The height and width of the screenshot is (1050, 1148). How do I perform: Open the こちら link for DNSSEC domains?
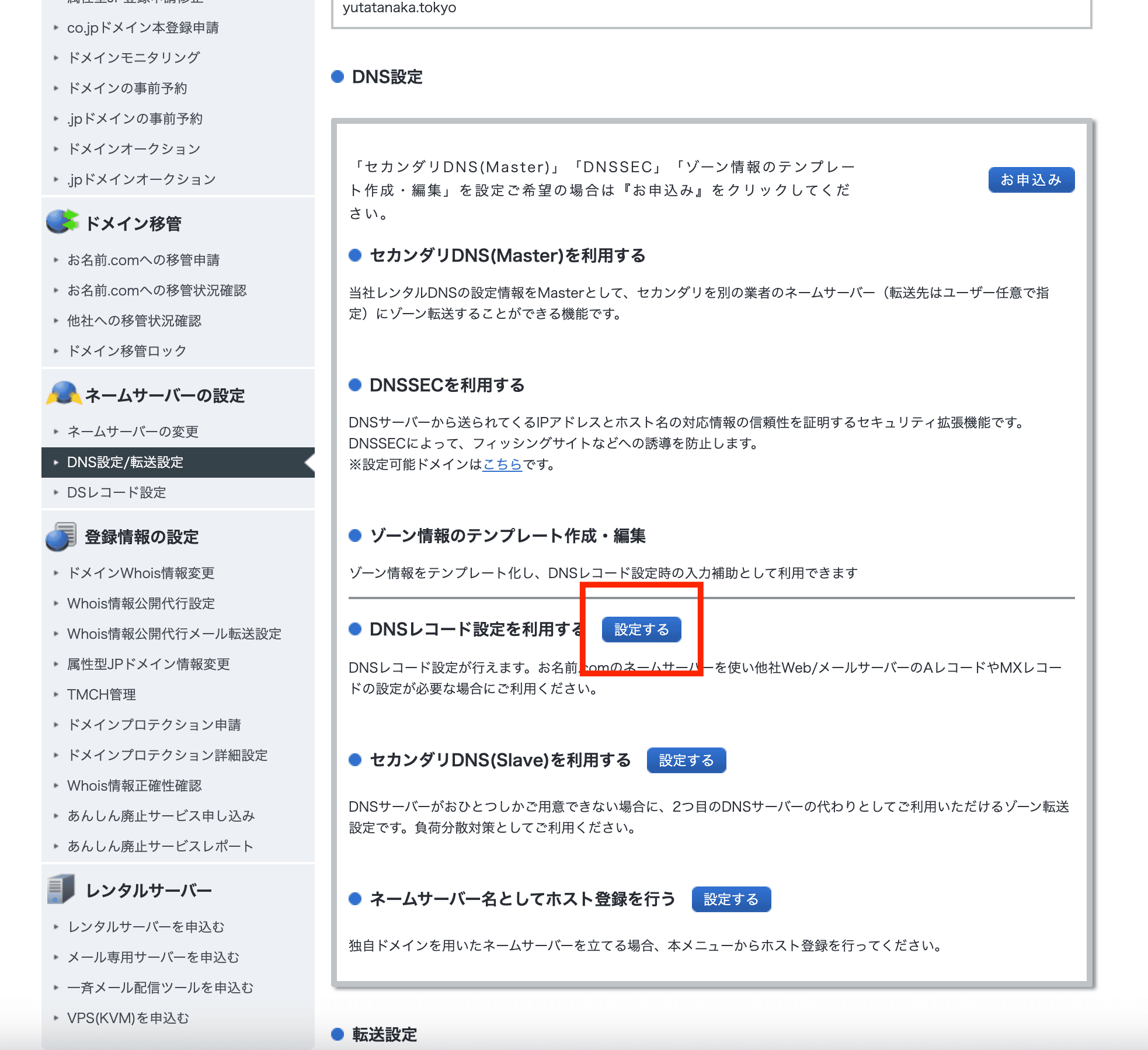point(502,464)
